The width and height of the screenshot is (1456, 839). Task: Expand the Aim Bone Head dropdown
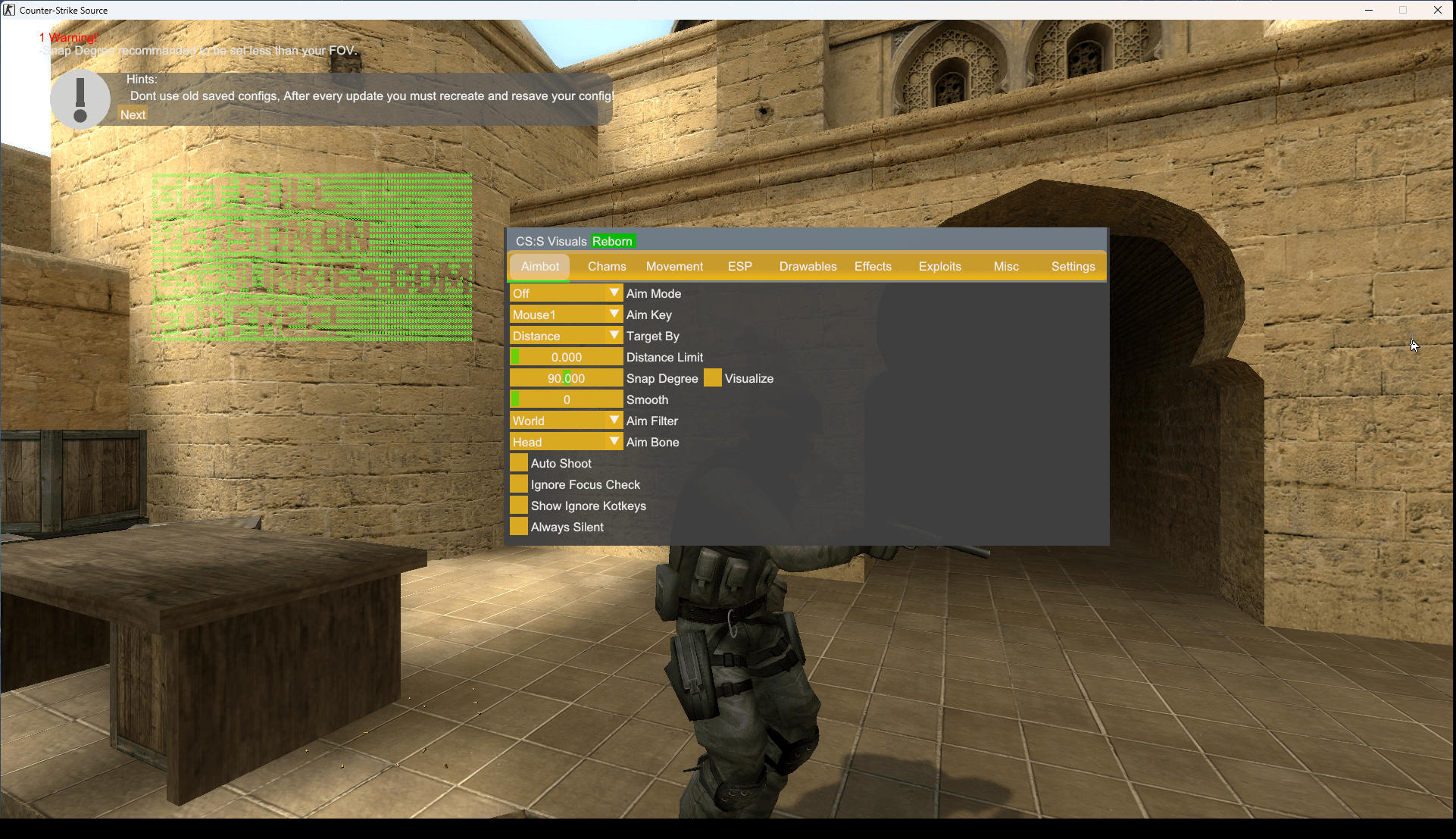click(x=567, y=442)
